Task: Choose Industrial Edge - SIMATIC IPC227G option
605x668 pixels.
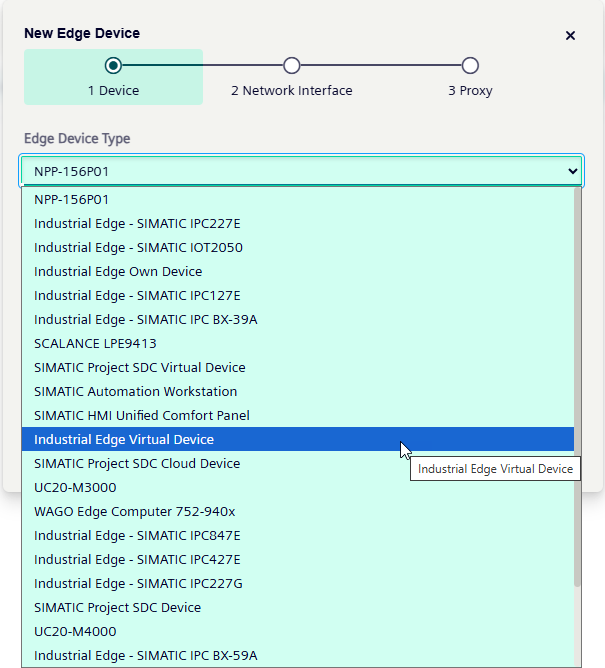Action: 298,583
